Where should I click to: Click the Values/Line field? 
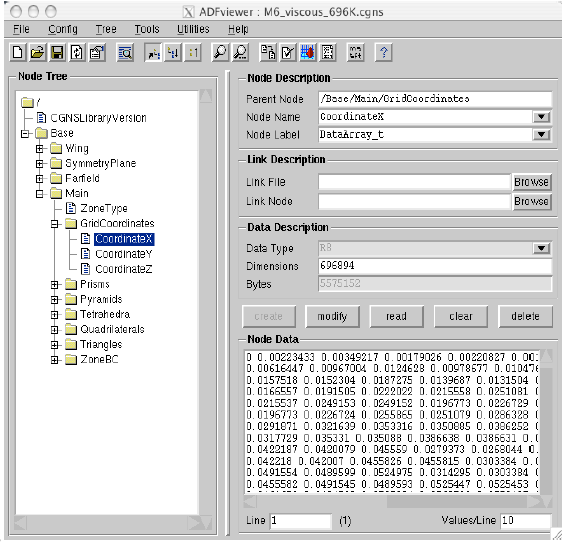(x=526, y=521)
